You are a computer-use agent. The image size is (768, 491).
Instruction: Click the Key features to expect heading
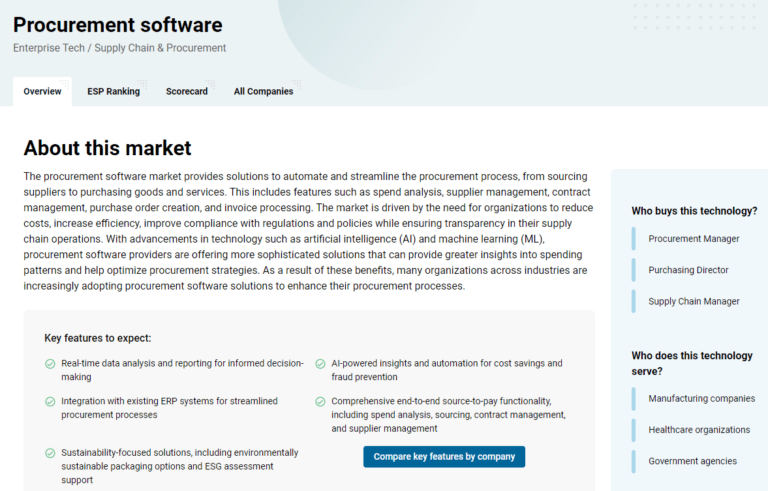(97, 338)
